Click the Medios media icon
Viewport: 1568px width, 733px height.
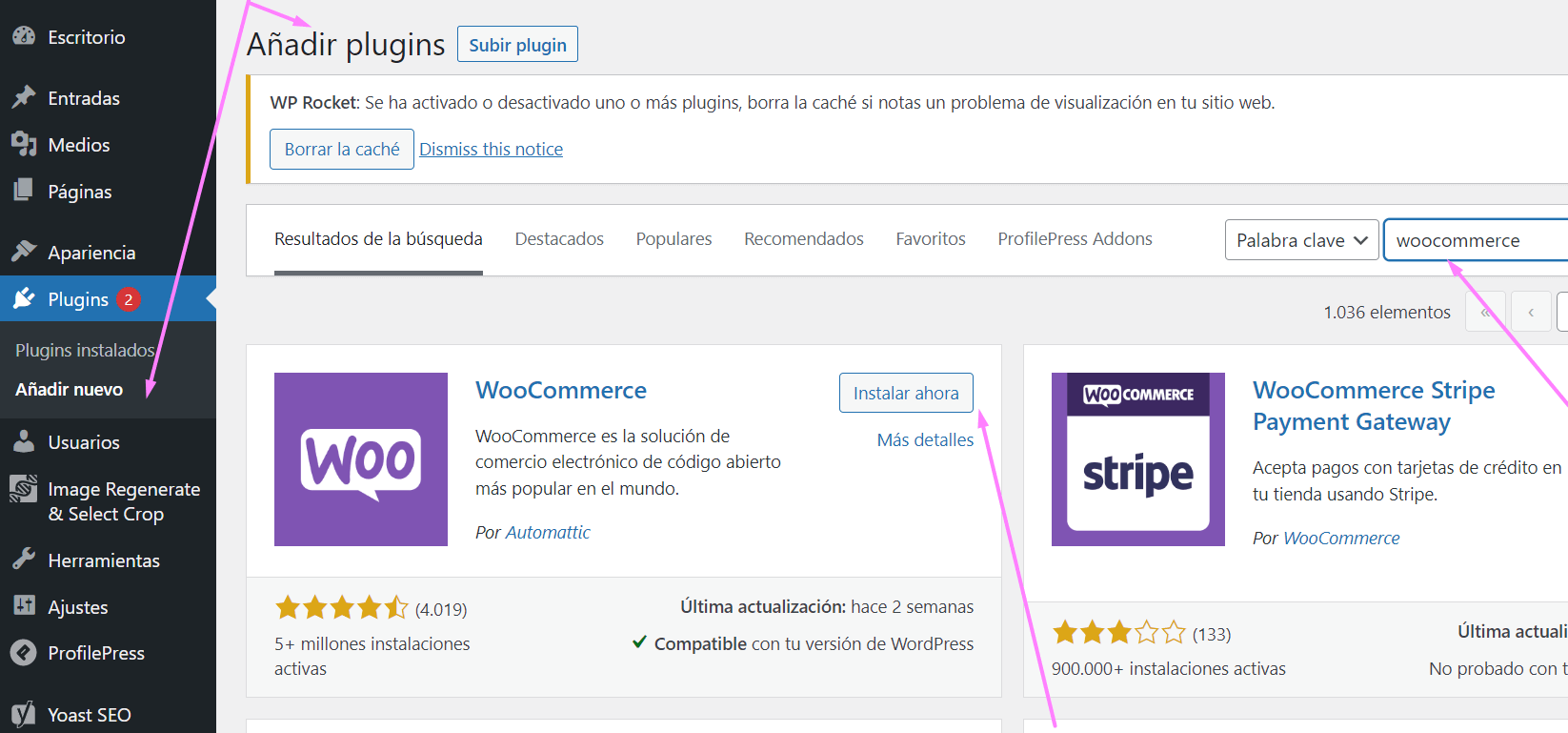[24, 144]
